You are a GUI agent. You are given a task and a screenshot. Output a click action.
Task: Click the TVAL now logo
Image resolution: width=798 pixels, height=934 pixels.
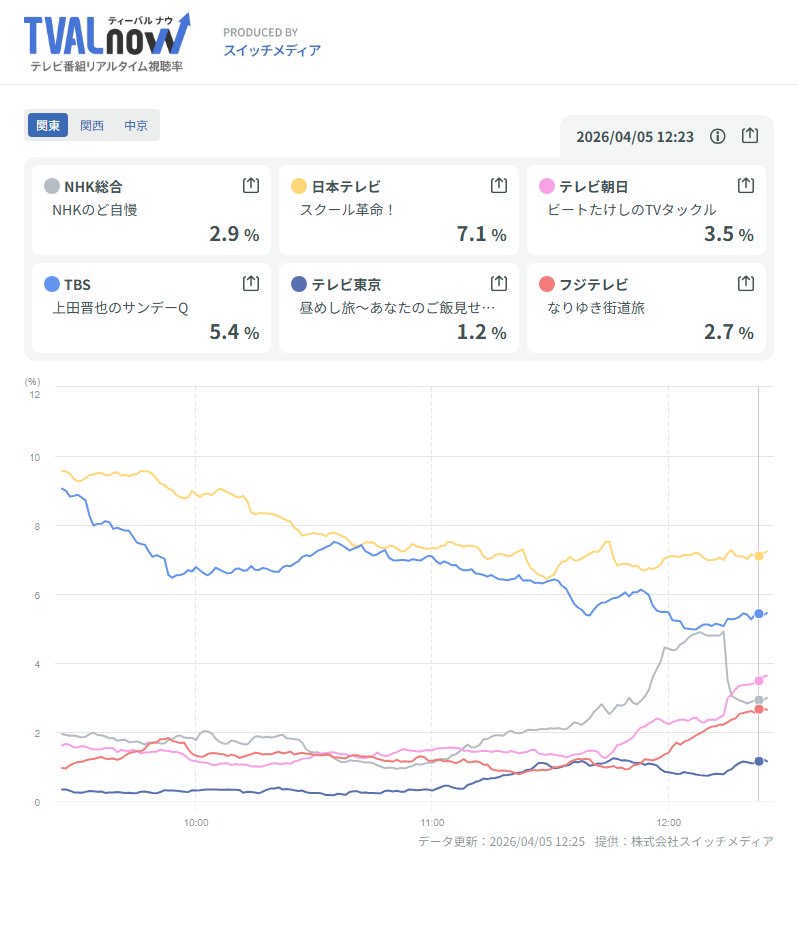(106, 36)
